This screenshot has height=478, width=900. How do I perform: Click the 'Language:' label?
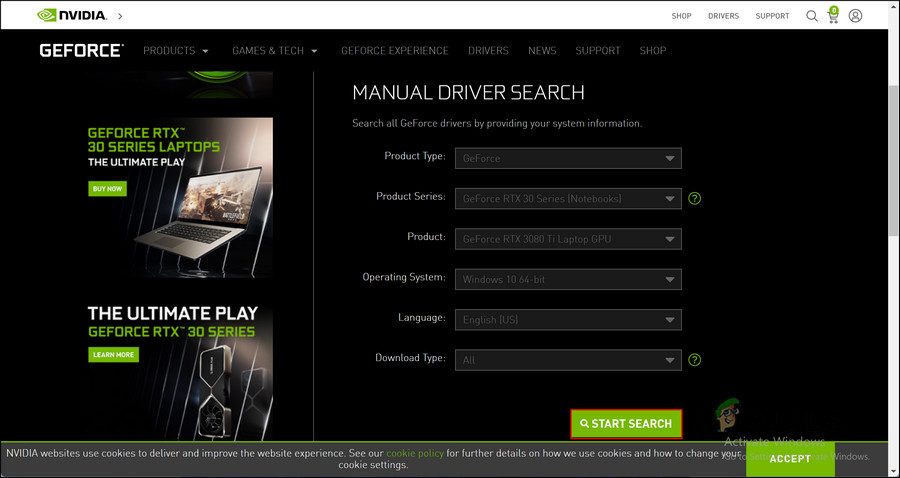(x=422, y=317)
